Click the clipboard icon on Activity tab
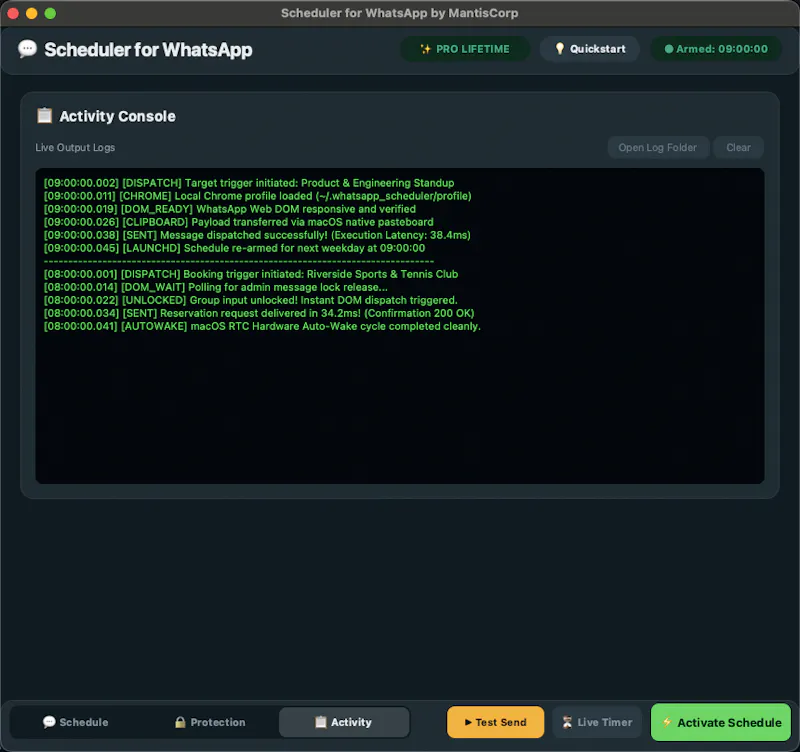The height and width of the screenshot is (752, 800). [320, 722]
